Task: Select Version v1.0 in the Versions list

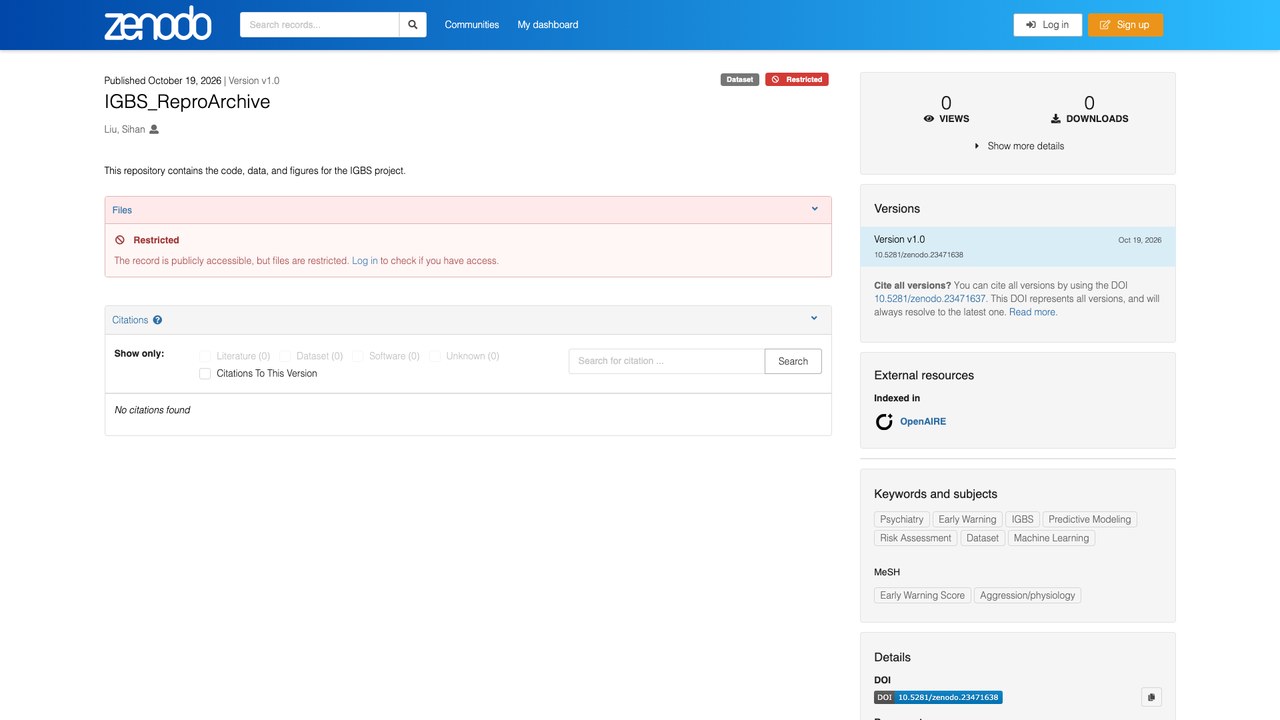Action: [1018, 247]
